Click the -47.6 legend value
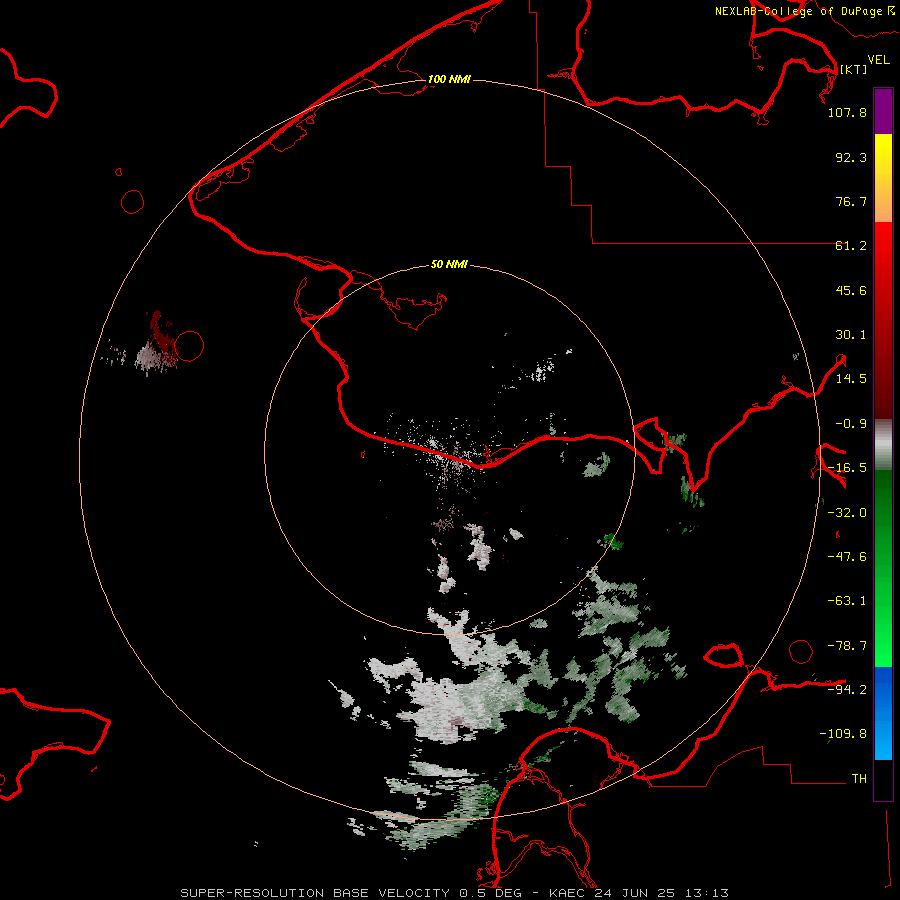 (x=847, y=557)
